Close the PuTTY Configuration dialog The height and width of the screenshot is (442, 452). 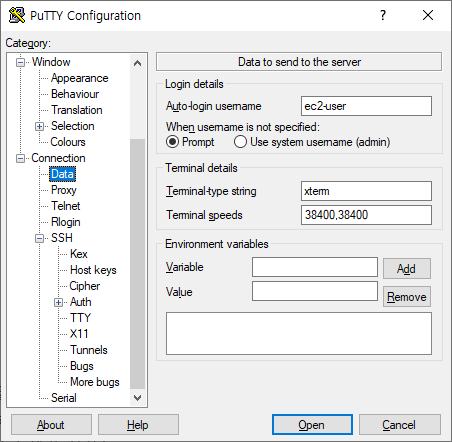pyautogui.click(x=428, y=15)
